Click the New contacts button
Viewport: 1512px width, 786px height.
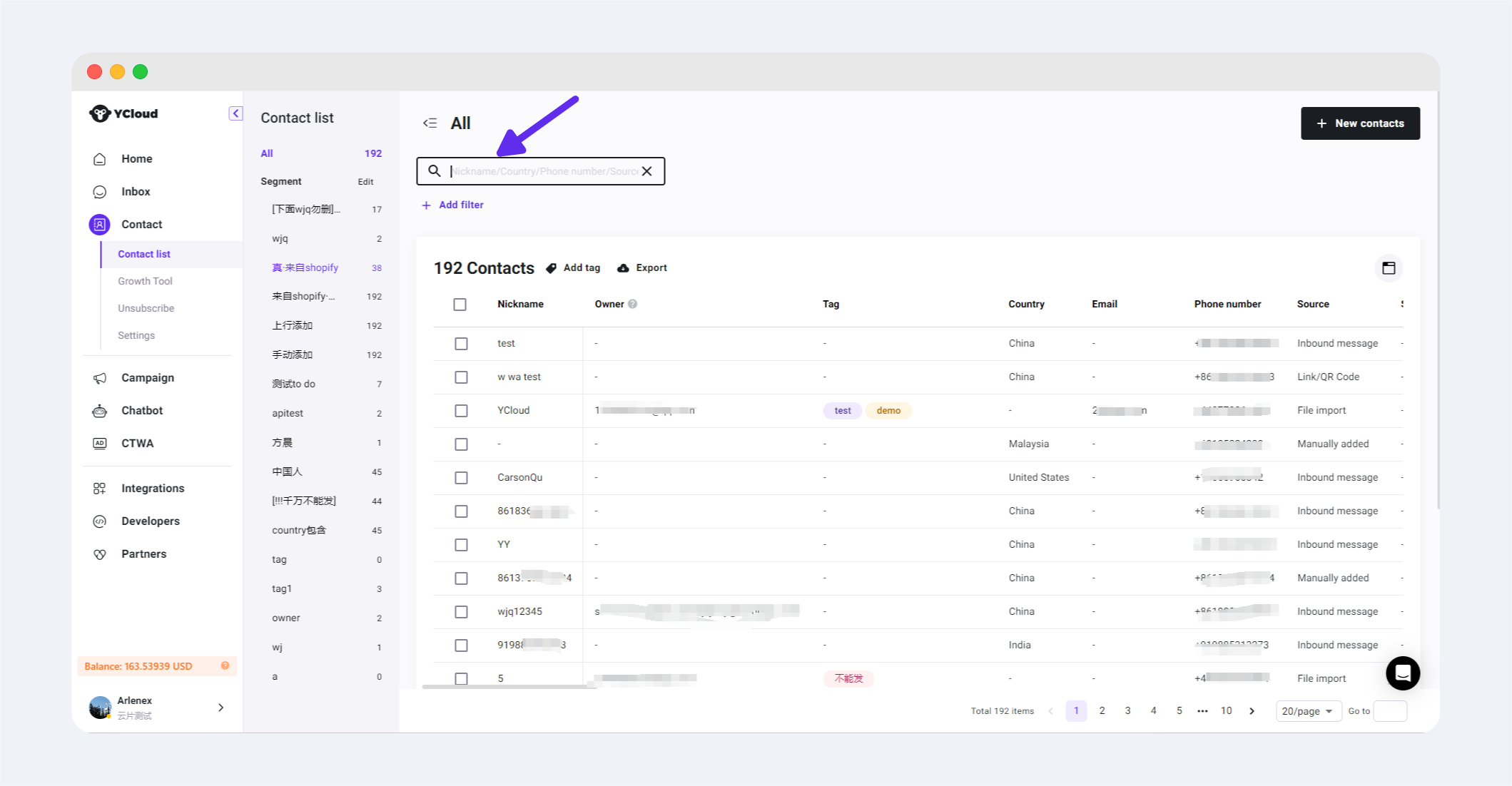1359,123
